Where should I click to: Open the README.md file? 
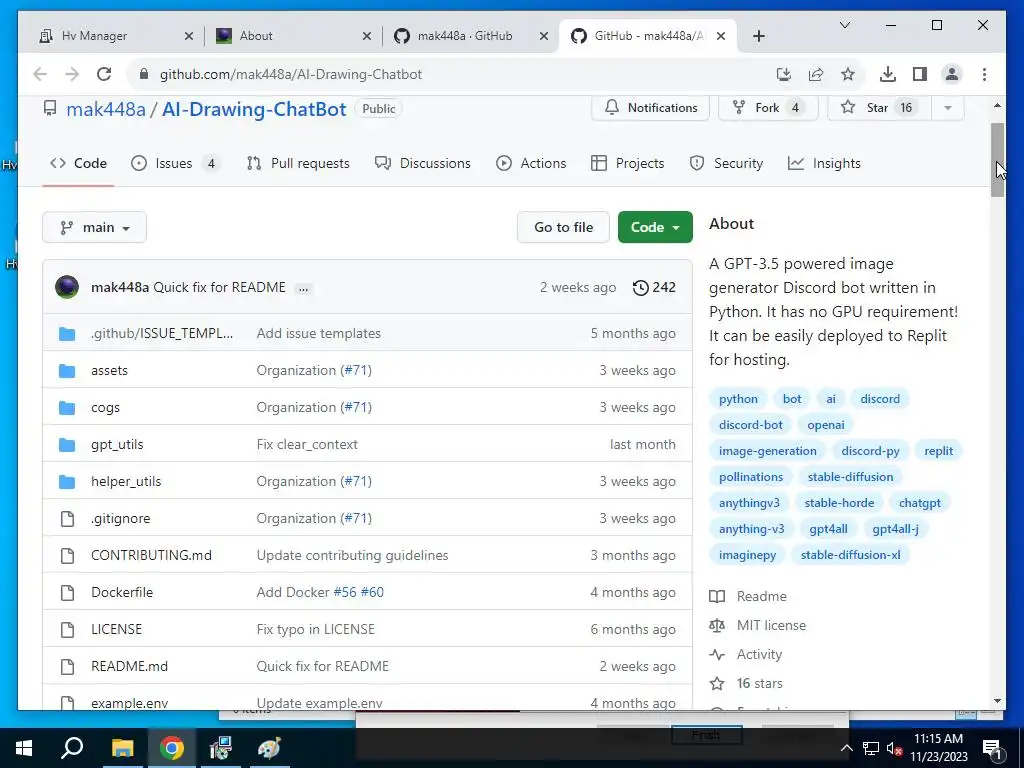click(x=129, y=667)
